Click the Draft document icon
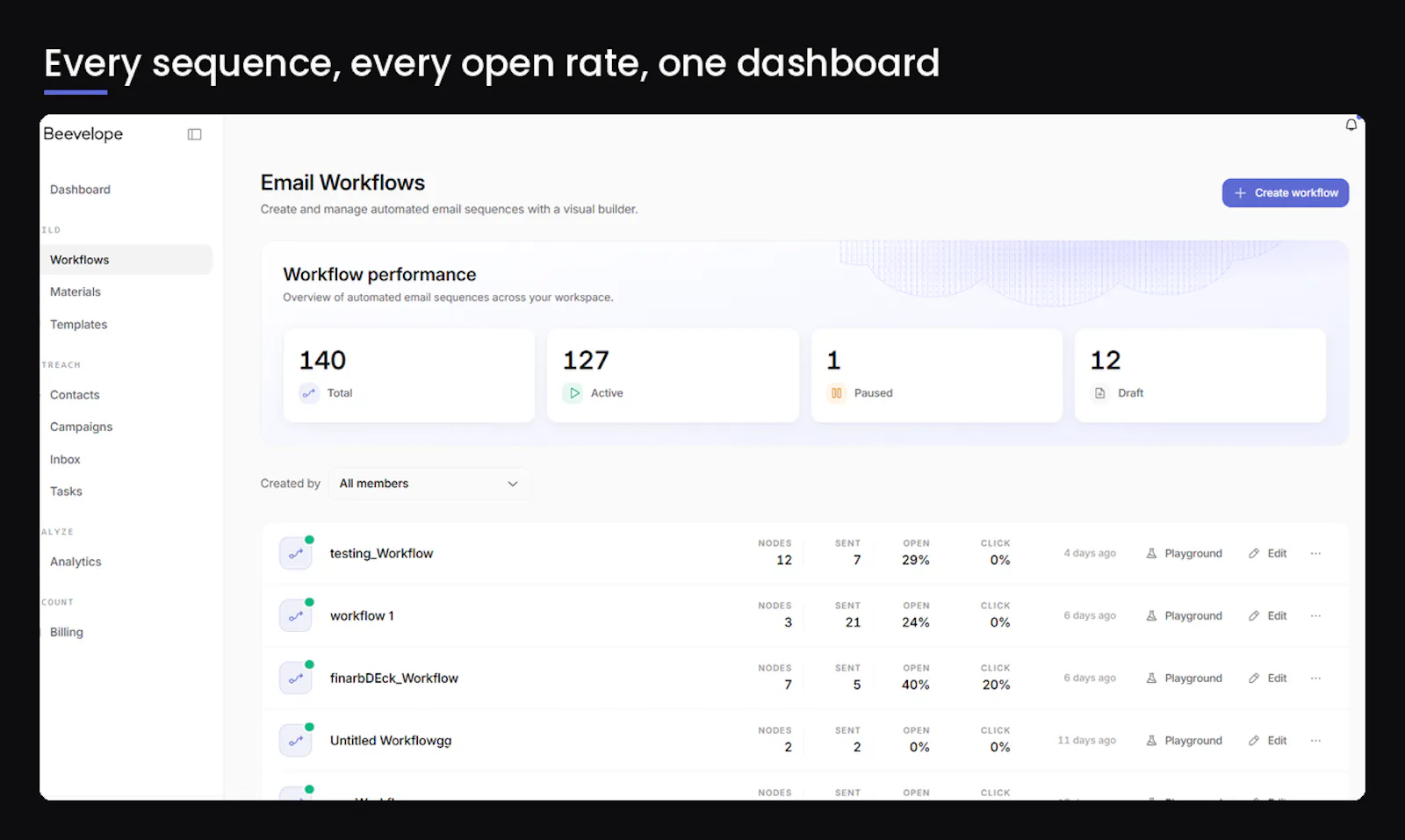Viewport: 1405px width, 840px height. point(1100,393)
